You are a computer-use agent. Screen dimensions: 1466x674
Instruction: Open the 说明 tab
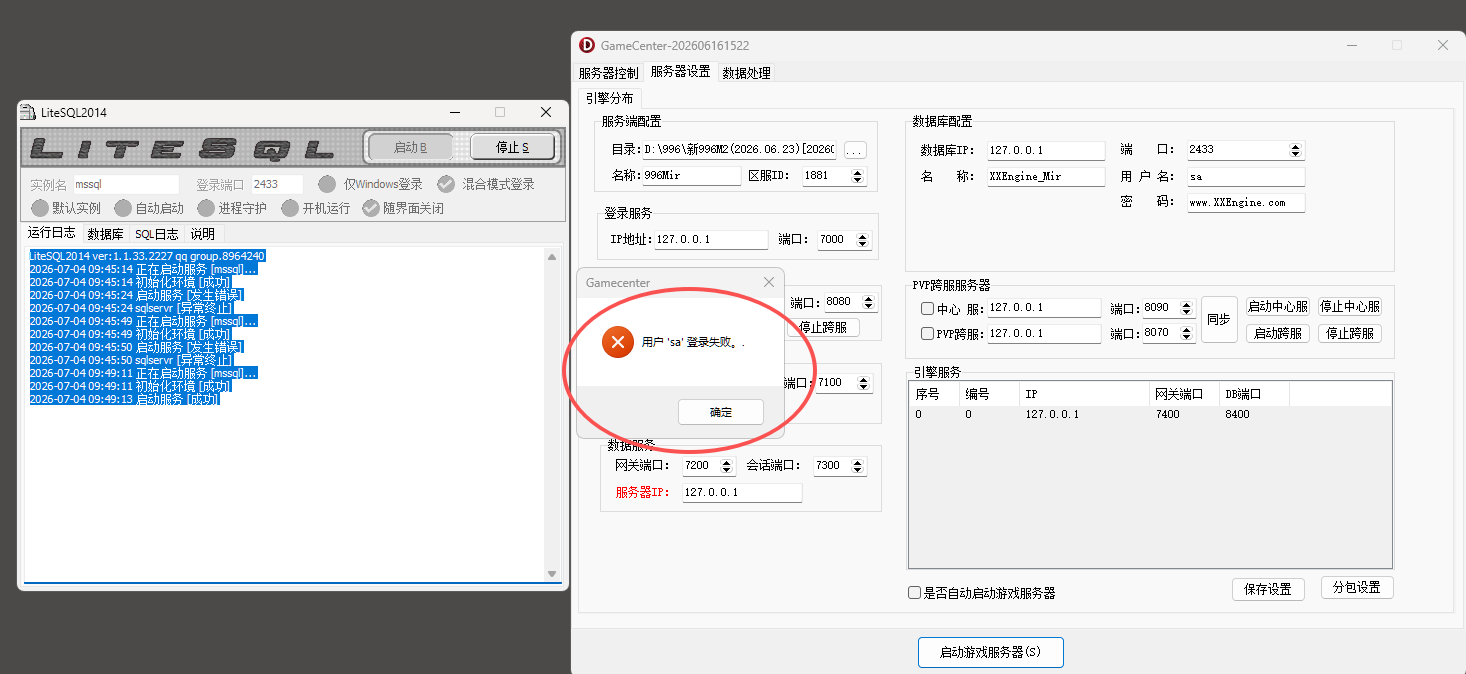point(203,234)
